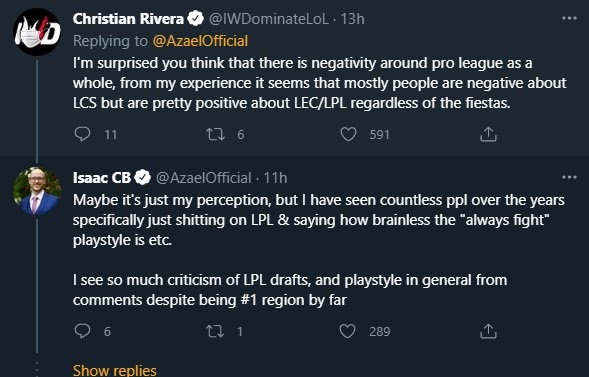Open Christian Rivera's profile name
This screenshot has height=377, width=589.
coord(128,19)
